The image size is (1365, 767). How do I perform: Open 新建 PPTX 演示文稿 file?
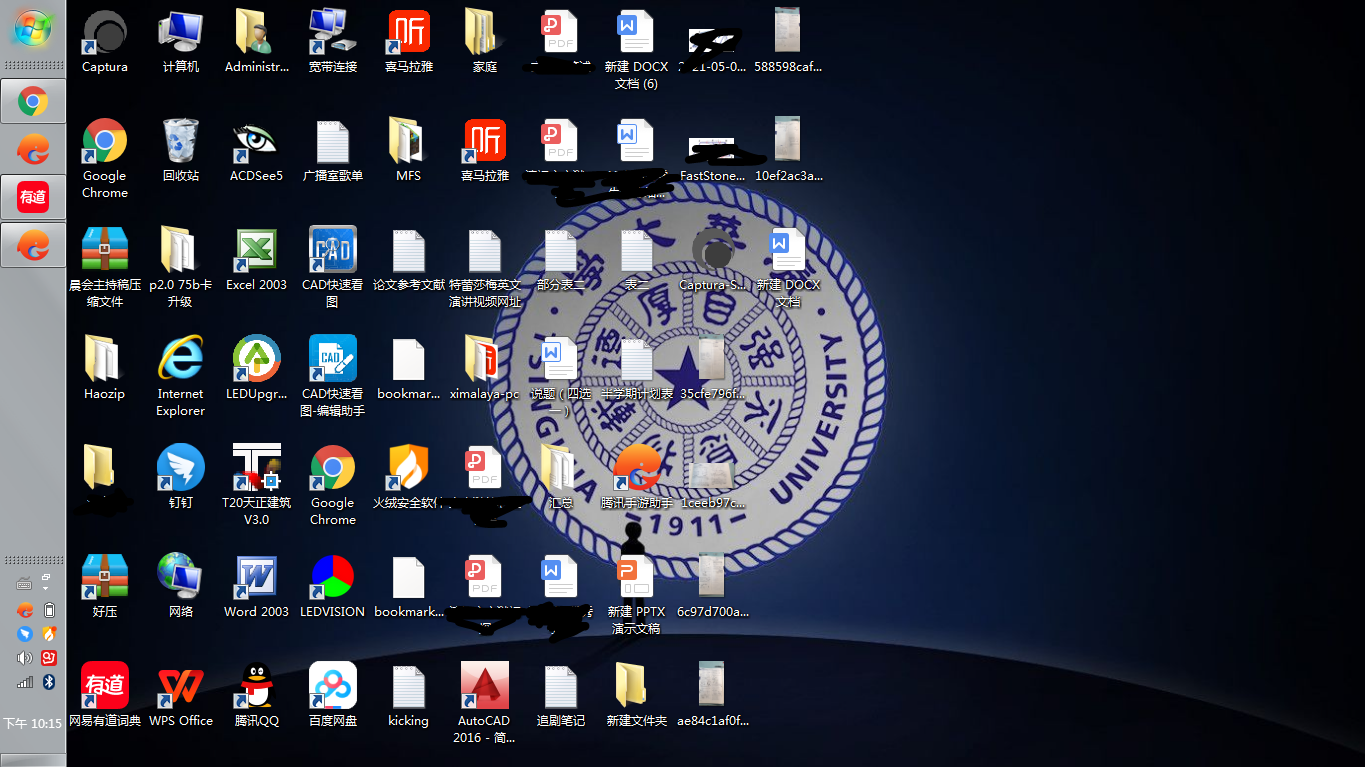click(x=636, y=594)
